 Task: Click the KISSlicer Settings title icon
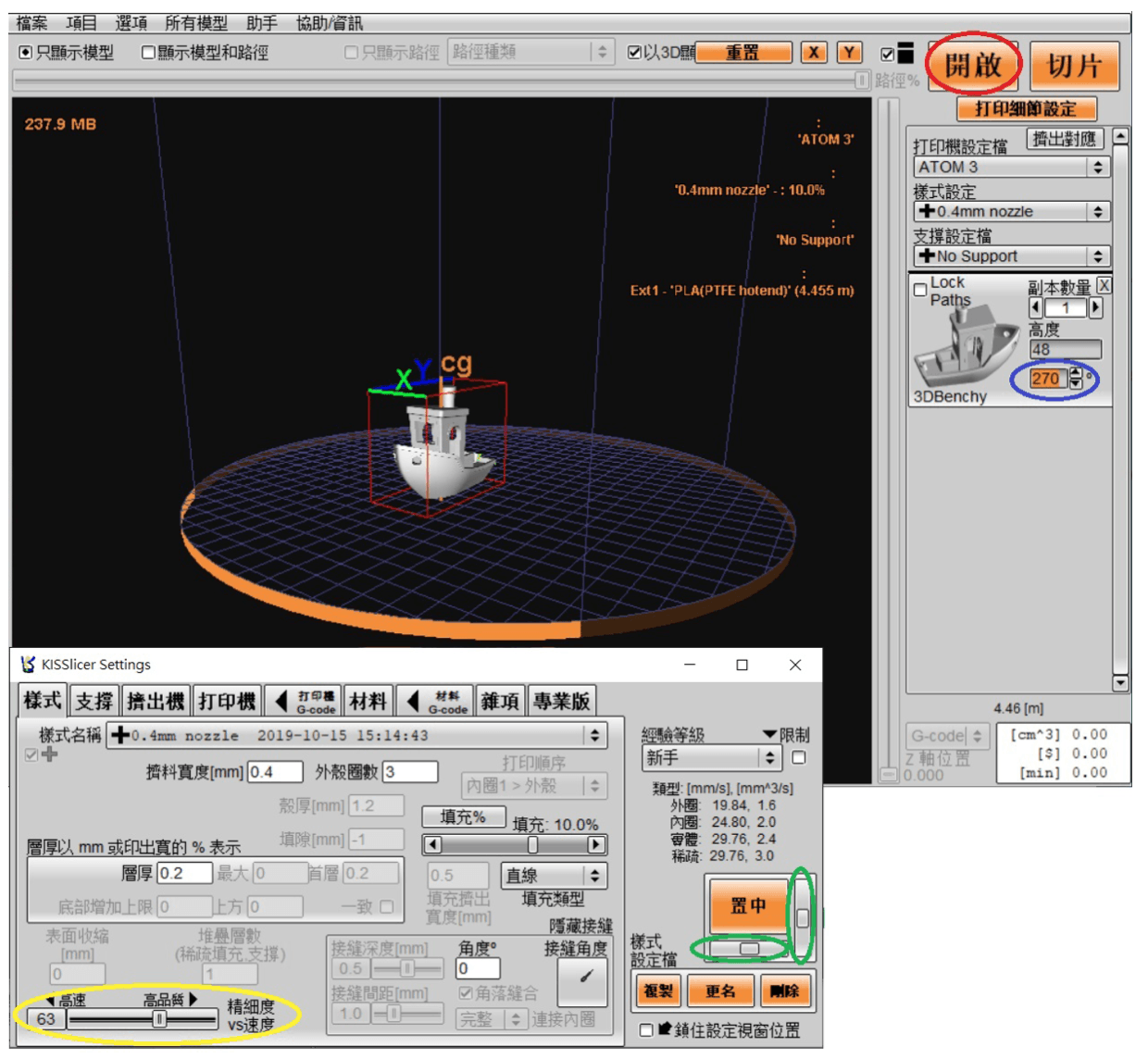pyautogui.click(x=28, y=665)
